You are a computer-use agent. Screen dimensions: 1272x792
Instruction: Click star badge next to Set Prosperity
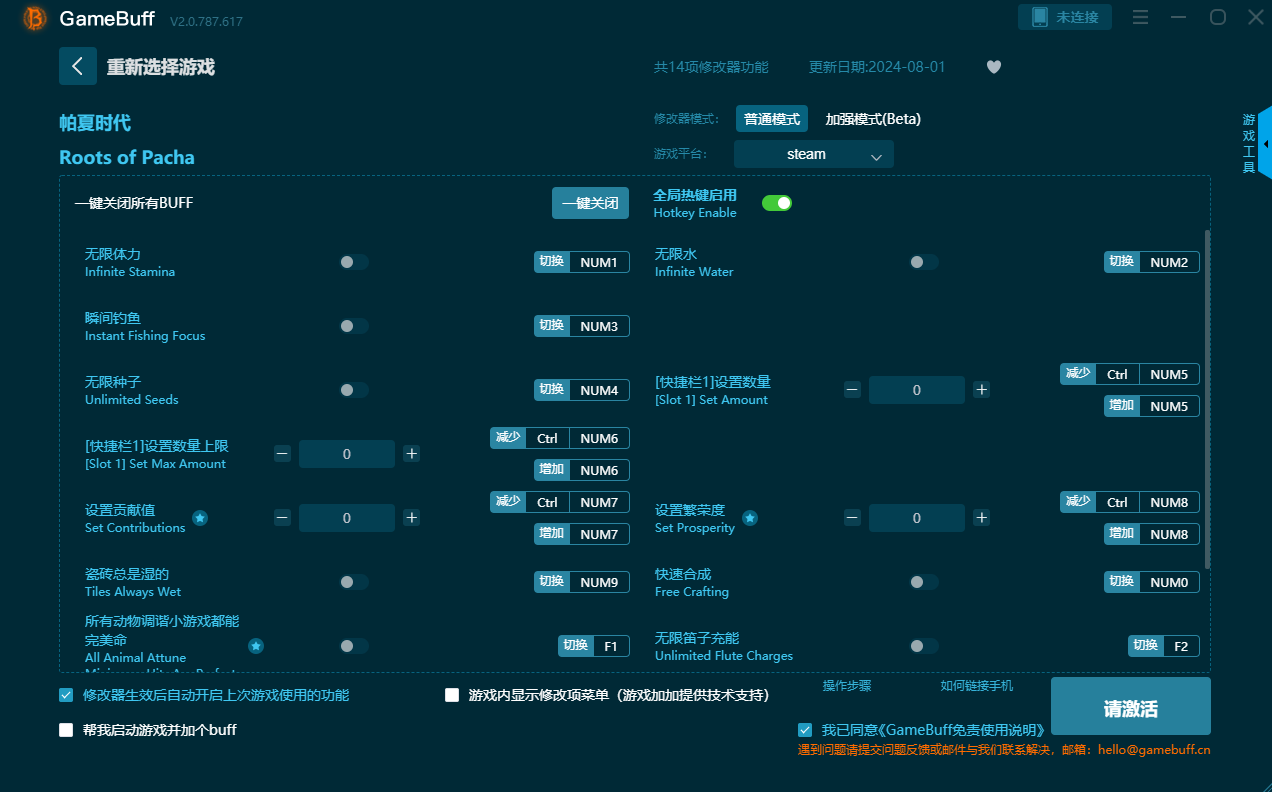[x=750, y=518]
